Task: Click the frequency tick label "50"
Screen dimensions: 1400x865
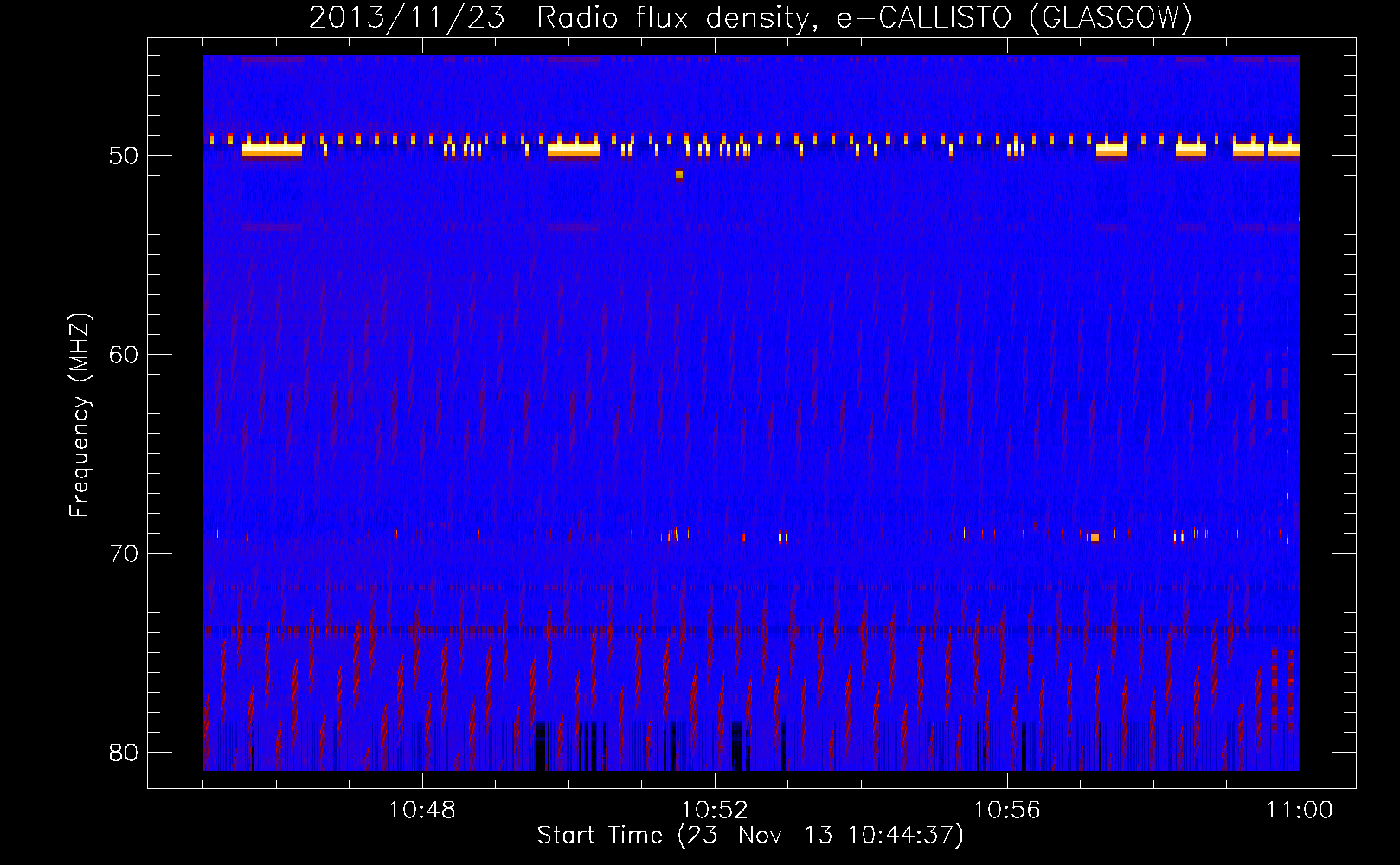Action: (x=125, y=156)
